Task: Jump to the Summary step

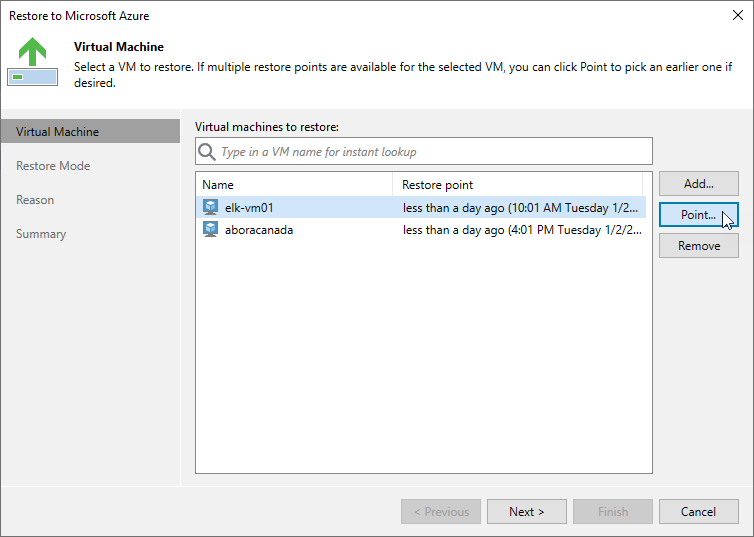Action: [x=41, y=234]
